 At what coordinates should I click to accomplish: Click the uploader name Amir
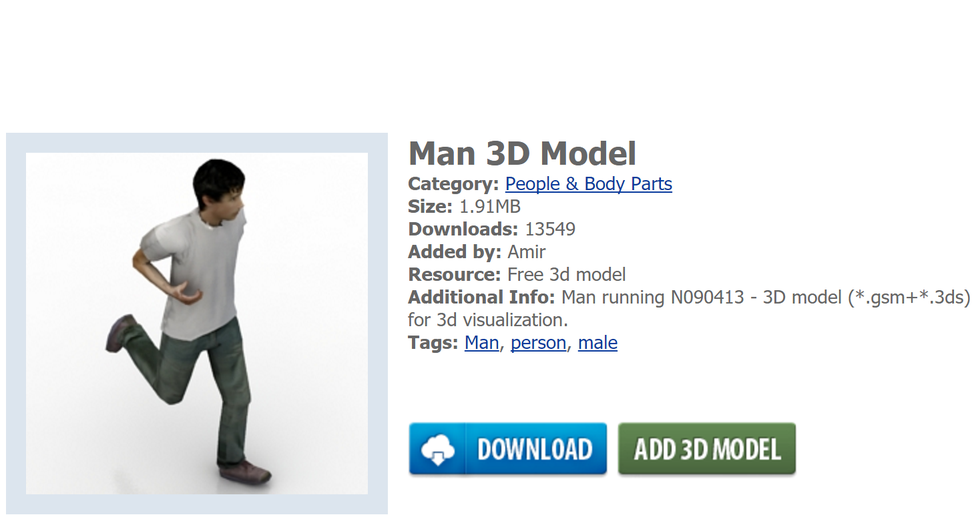(x=526, y=252)
